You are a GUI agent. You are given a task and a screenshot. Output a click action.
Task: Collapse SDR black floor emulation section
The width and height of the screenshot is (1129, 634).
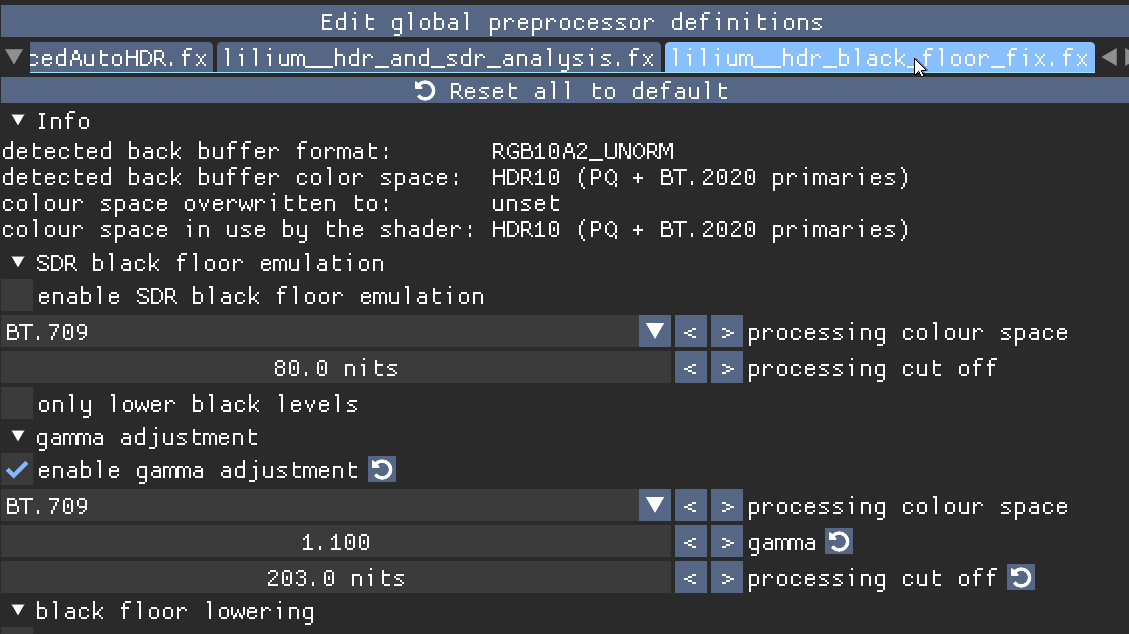tap(18, 263)
